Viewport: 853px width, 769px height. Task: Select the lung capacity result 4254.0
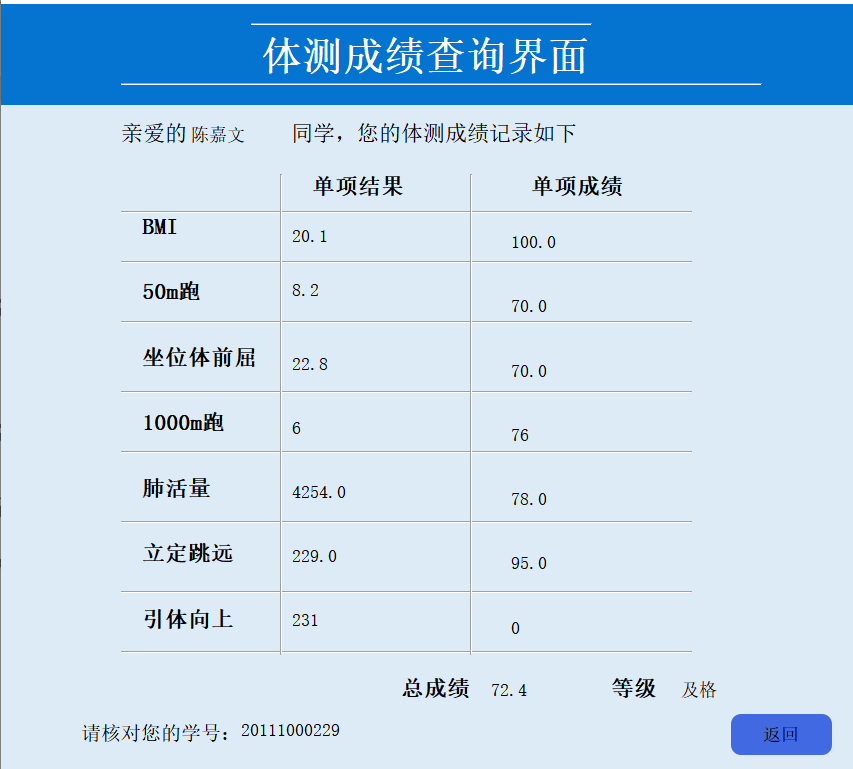coord(319,491)
